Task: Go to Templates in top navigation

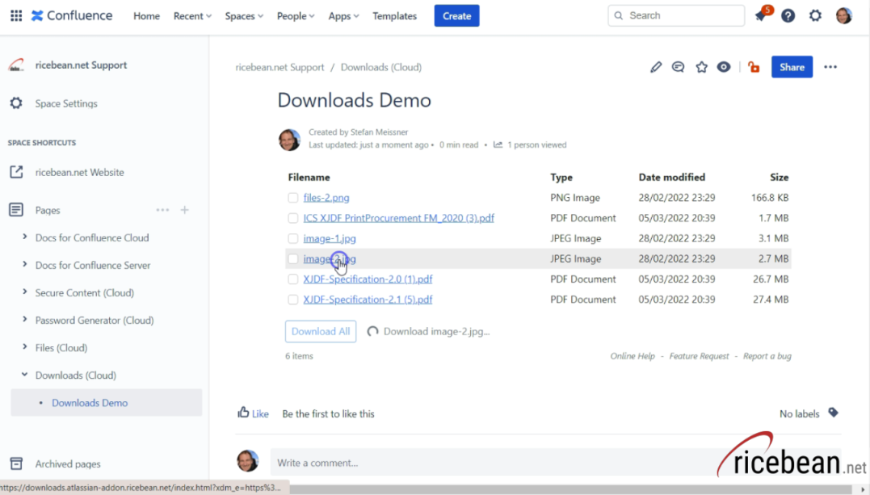Action: (394, 16)
